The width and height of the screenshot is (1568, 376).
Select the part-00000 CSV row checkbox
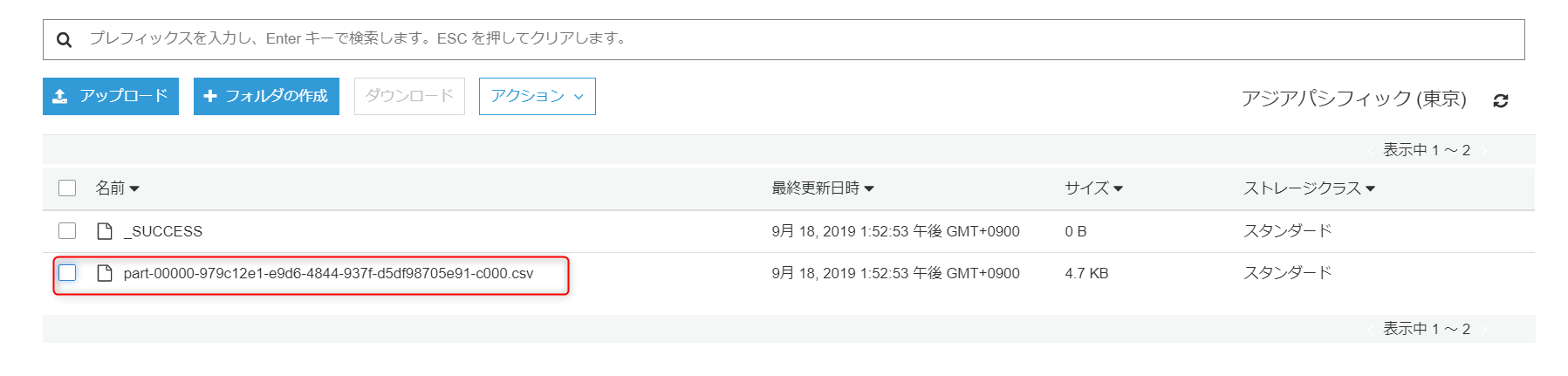pyautogui.click(x=67, y=272)
